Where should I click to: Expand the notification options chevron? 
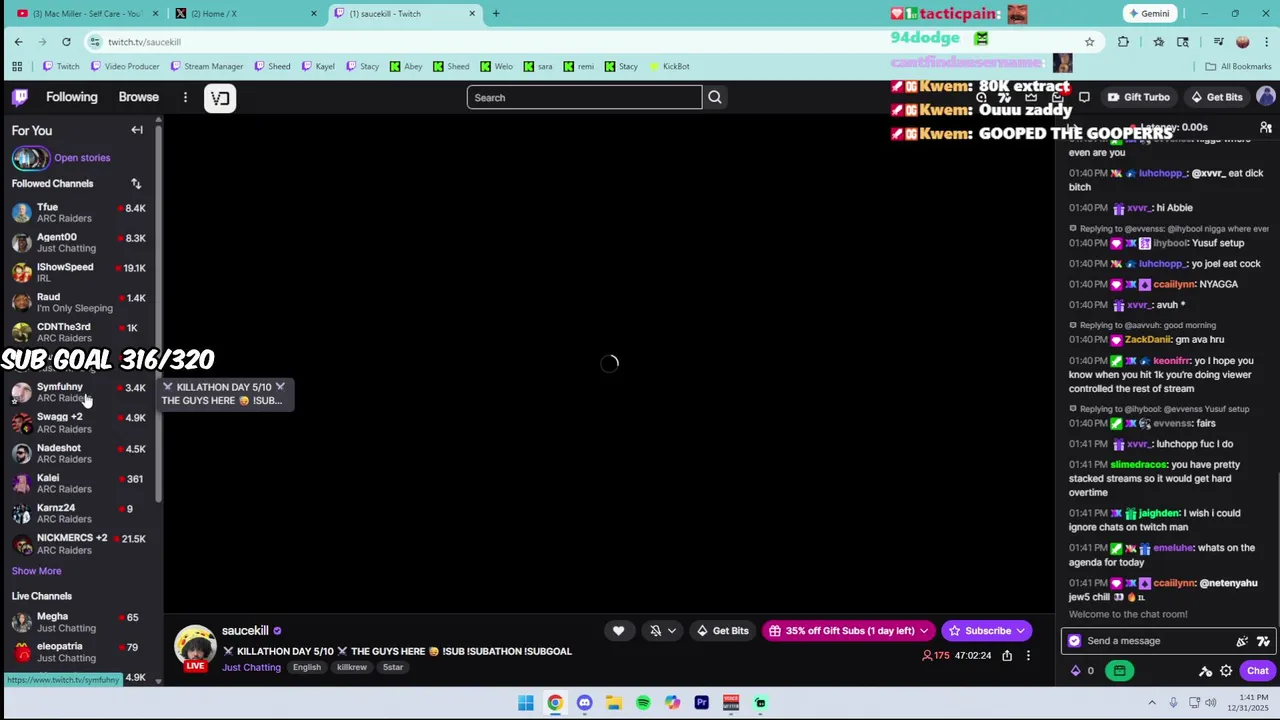pos(672,630)
